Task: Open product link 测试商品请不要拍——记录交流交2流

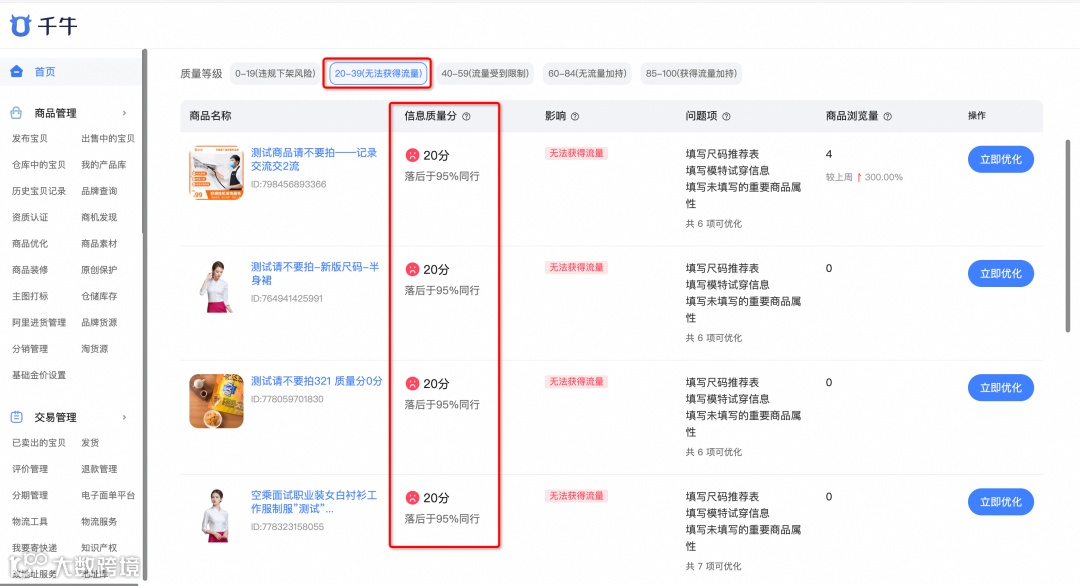Action: (x=313, y=159)
